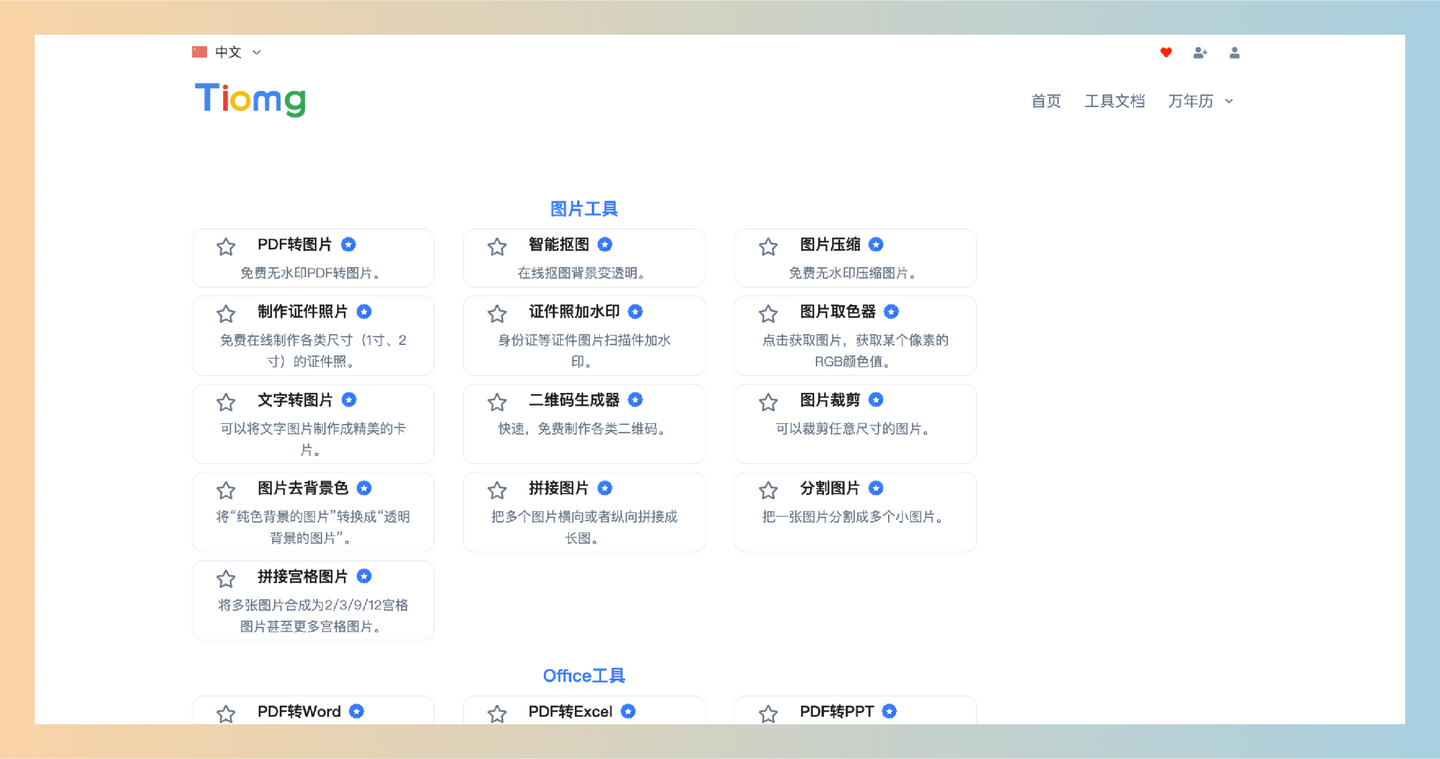Screen dimensions: 1440x759
Task: Click blue badge next to 图片取色器
Action: tap(891, 312)
